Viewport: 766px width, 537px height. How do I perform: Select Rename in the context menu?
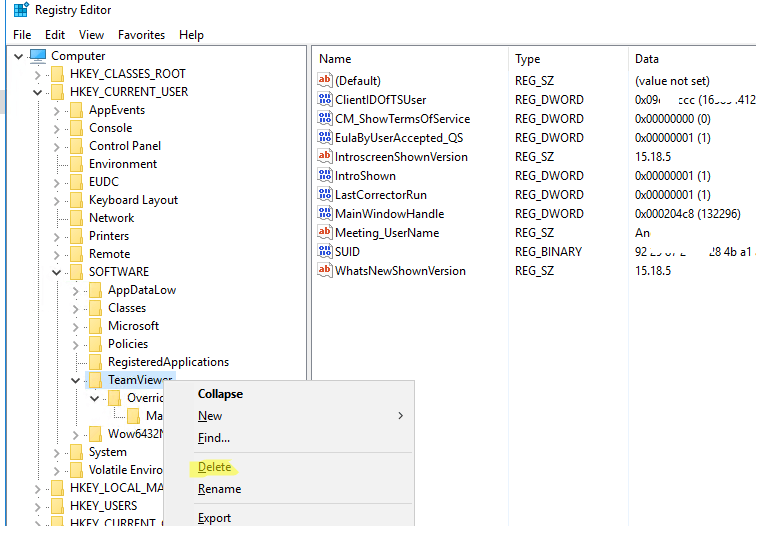(x=219, y=489)
